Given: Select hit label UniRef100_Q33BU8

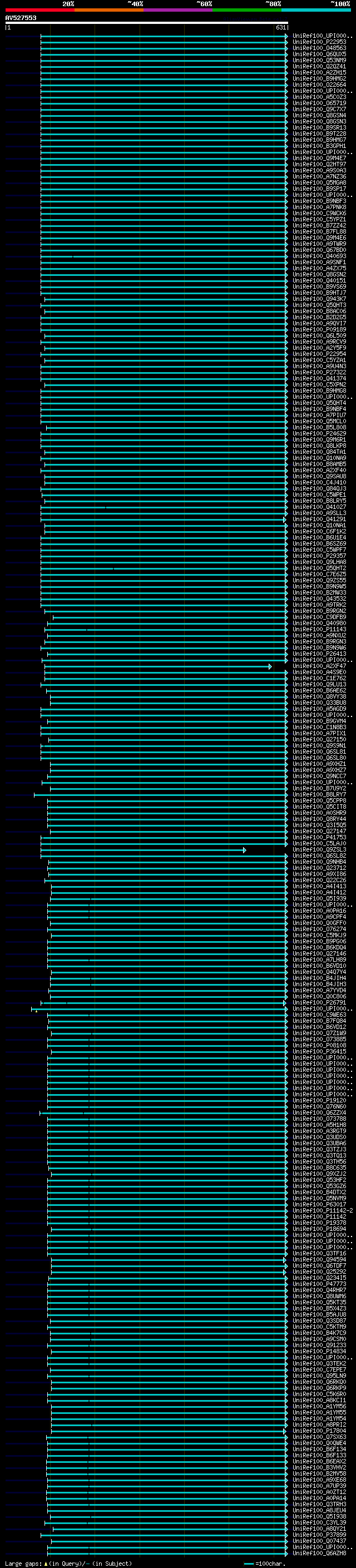Looking at the screenshot, I should (x=319, y=703).
